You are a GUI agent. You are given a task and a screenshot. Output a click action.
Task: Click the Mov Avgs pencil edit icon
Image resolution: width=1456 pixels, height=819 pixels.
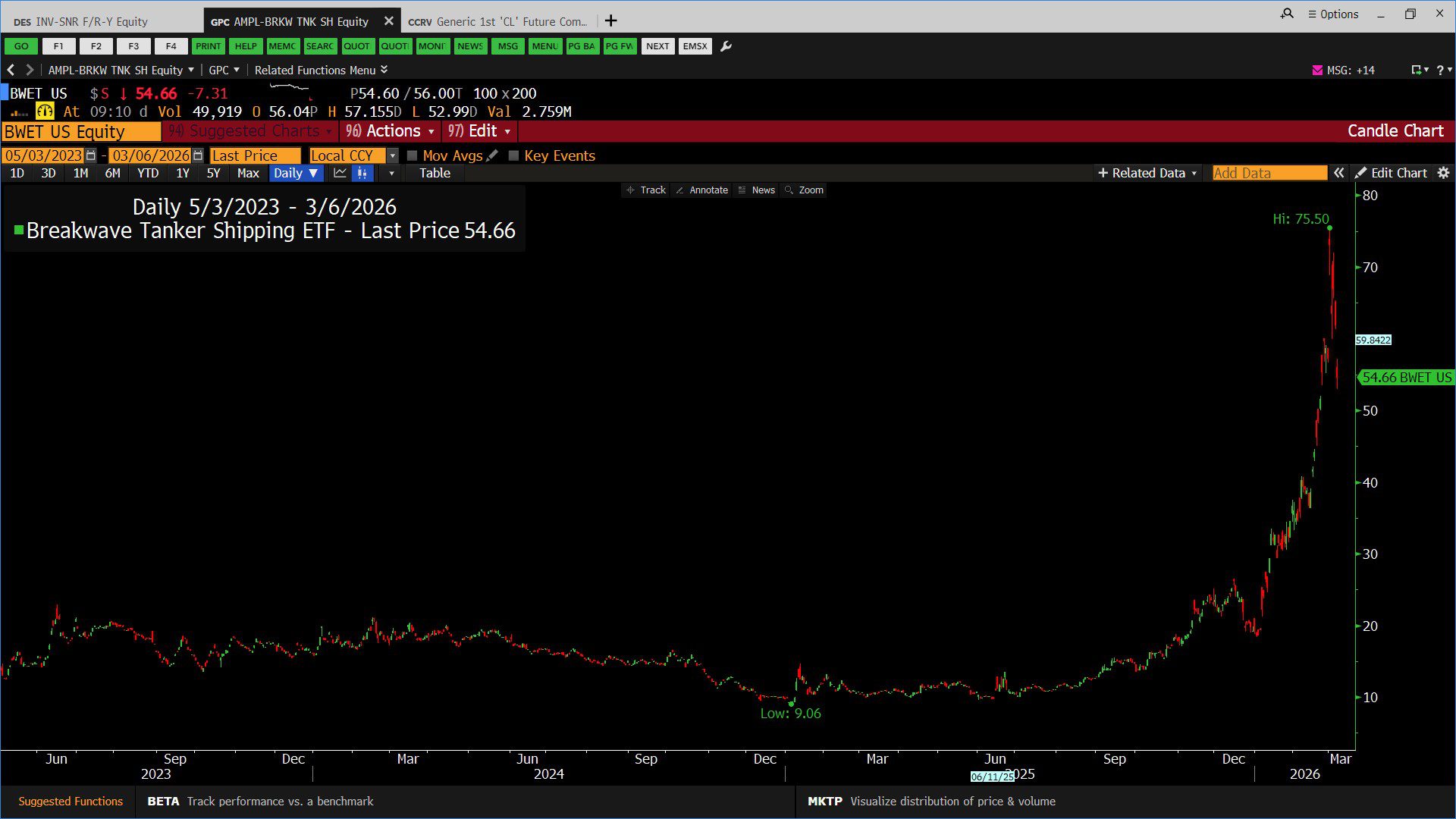pos(493,155)
